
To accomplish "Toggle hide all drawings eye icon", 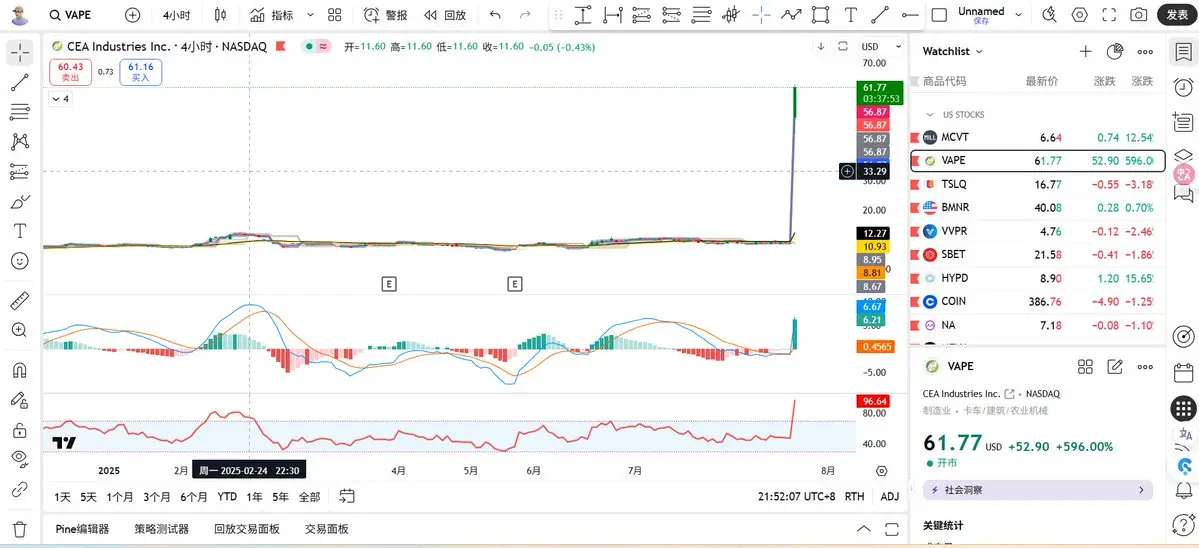I will tap(20, 459).
